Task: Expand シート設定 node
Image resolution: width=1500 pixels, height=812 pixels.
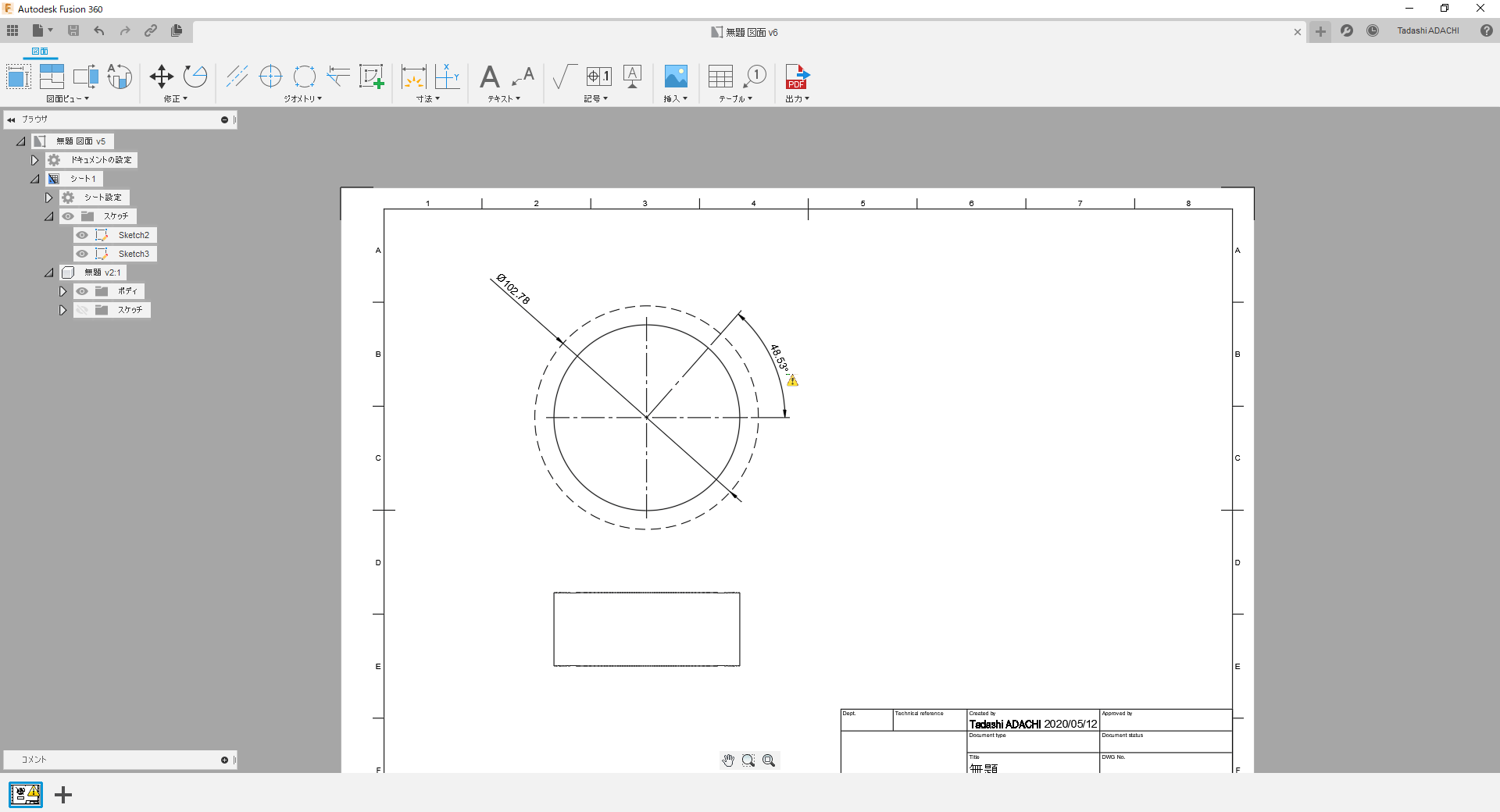Action: point(48,198)
